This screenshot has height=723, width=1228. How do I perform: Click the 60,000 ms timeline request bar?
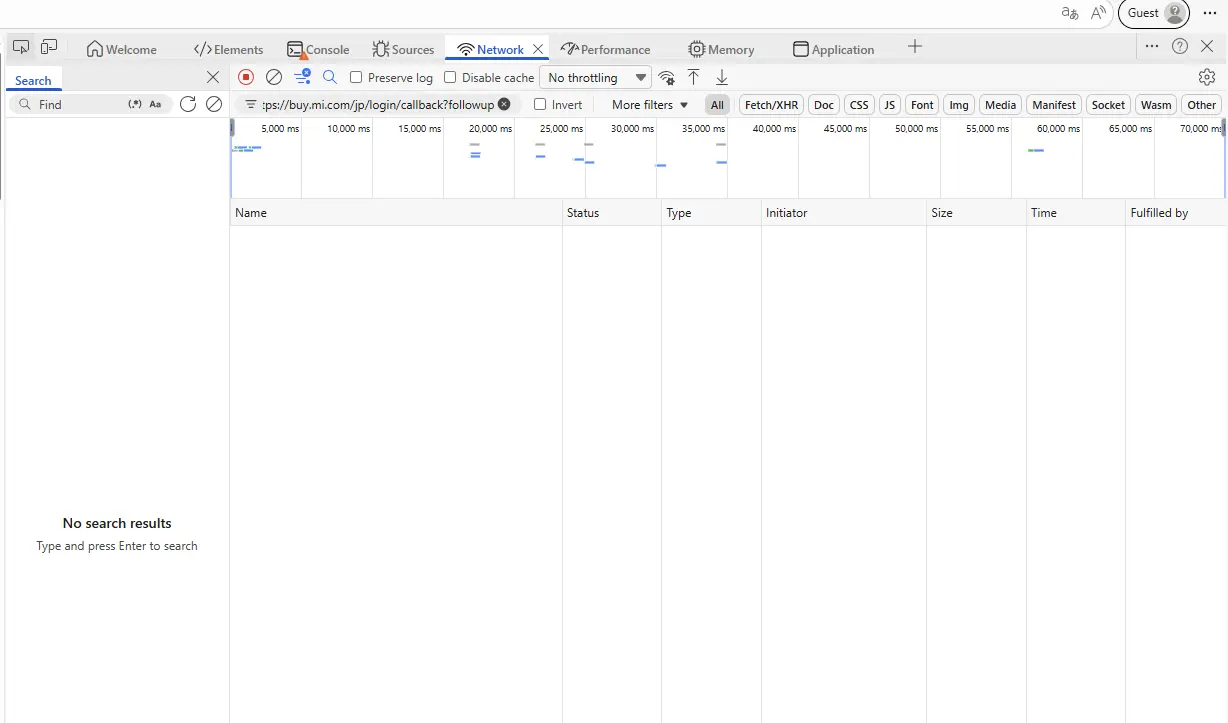[x=1036, y=150]
